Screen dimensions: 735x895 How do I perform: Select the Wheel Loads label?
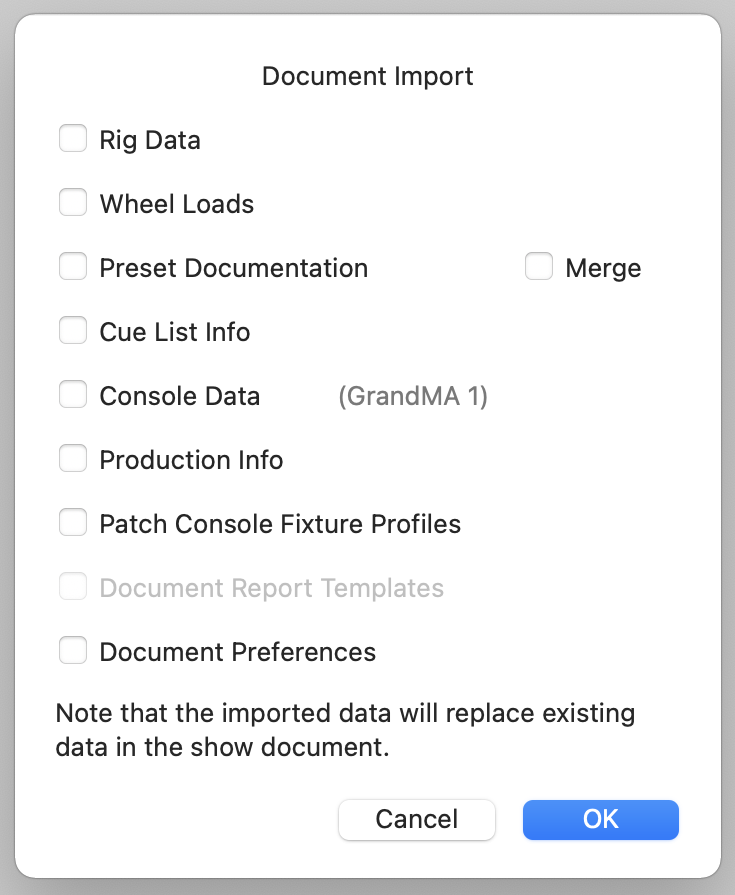tap(176, 204)
